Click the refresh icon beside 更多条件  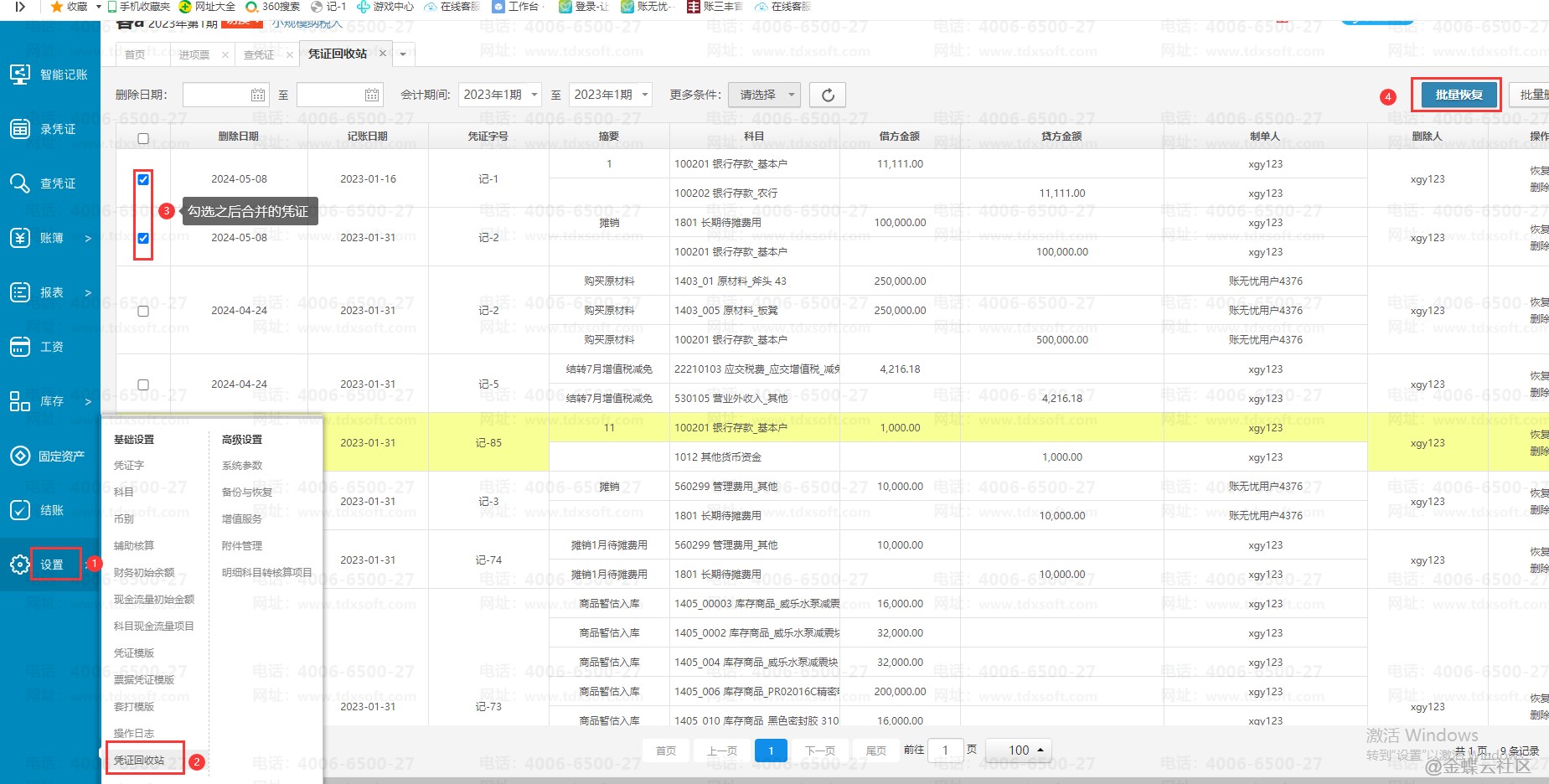tap(828, 95)
